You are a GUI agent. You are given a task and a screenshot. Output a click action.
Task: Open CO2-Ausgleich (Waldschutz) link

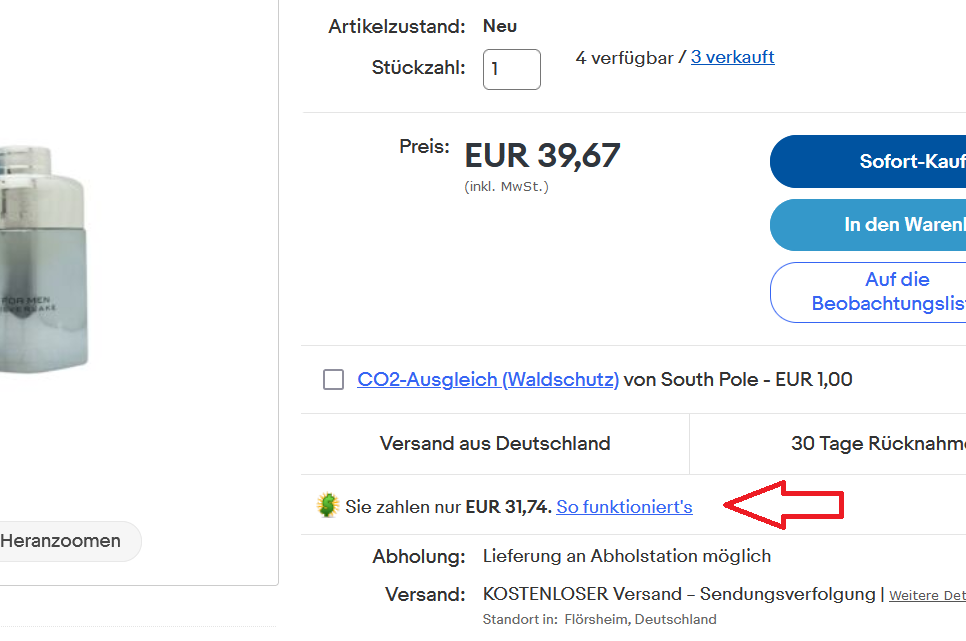pos(488,380)
